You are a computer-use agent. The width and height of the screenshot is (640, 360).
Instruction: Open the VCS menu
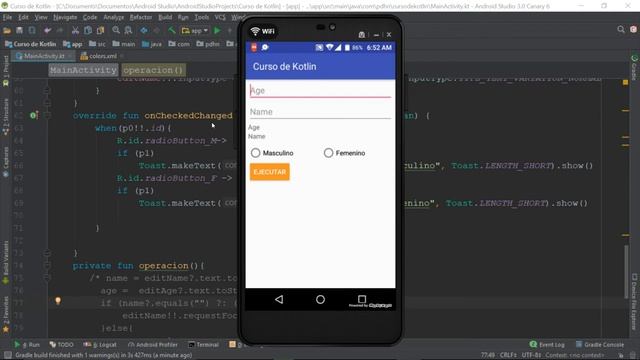point(220,17)
